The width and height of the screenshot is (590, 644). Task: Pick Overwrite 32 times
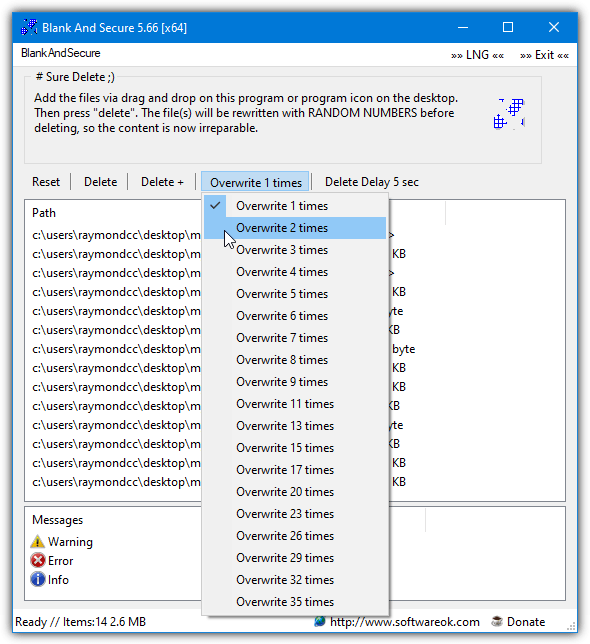pyautogui.click(x=295, y=580)
